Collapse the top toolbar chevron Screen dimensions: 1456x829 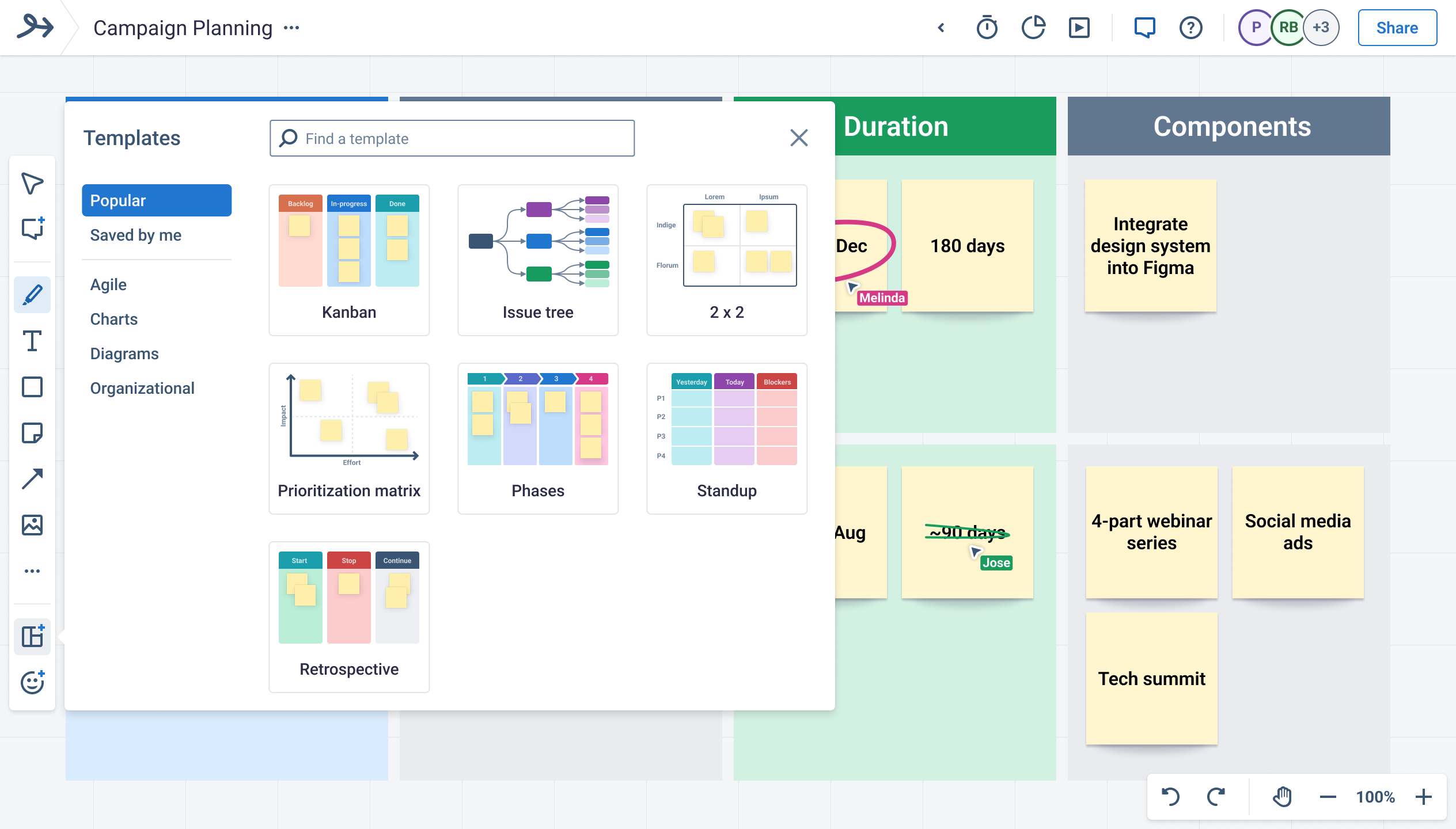coord(941,28)
